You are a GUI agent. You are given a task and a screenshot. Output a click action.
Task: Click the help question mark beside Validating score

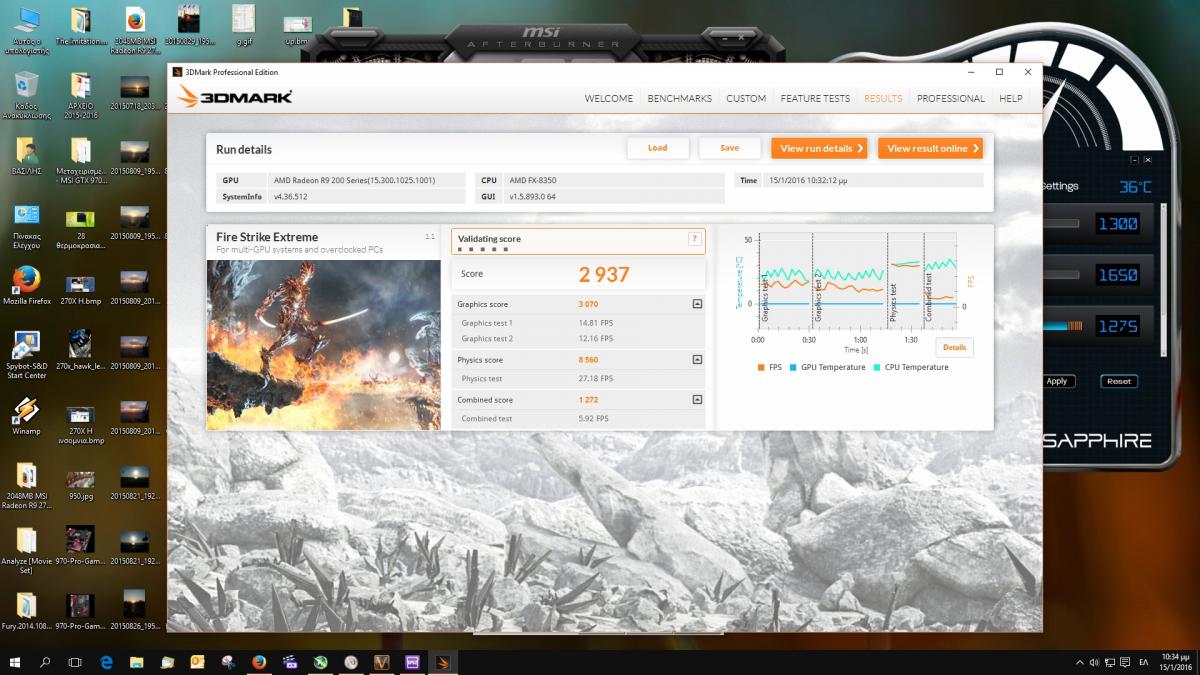tap(693, 239)
